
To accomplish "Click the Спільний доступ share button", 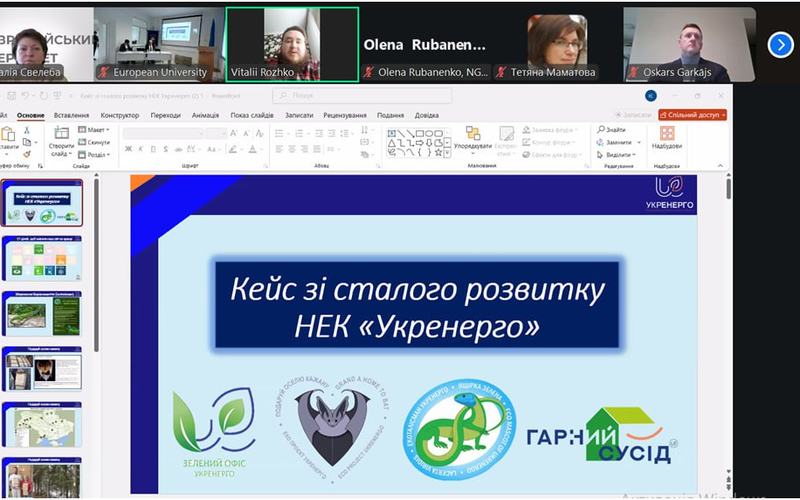I will pyautogui.click(x=692, y=115).
